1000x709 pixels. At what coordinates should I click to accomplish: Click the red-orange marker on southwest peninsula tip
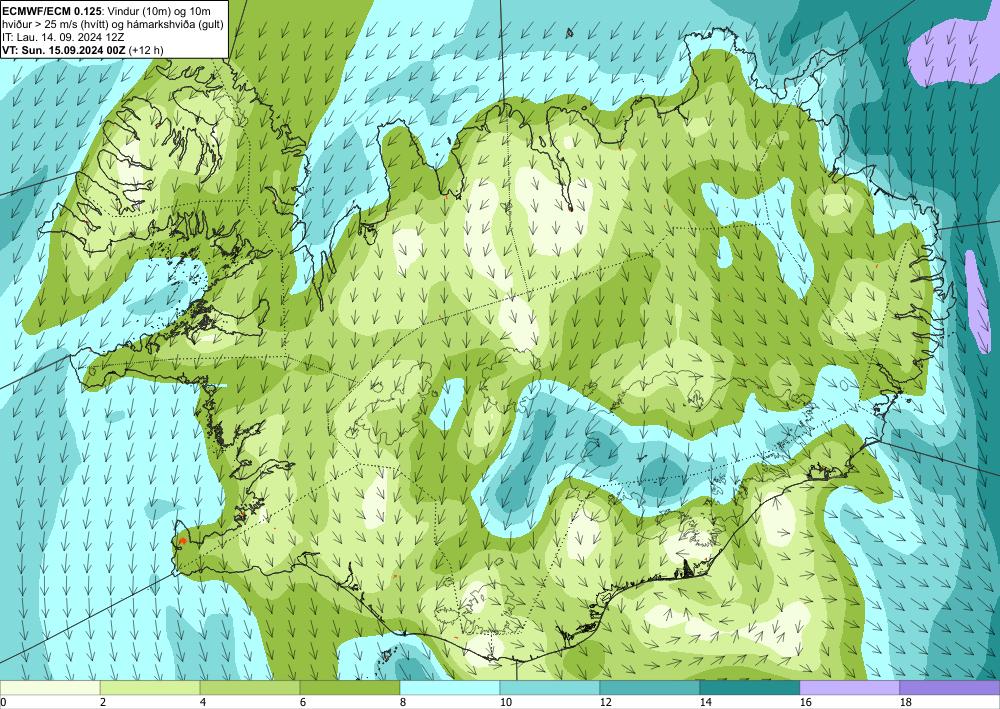[x=182, y=541]
